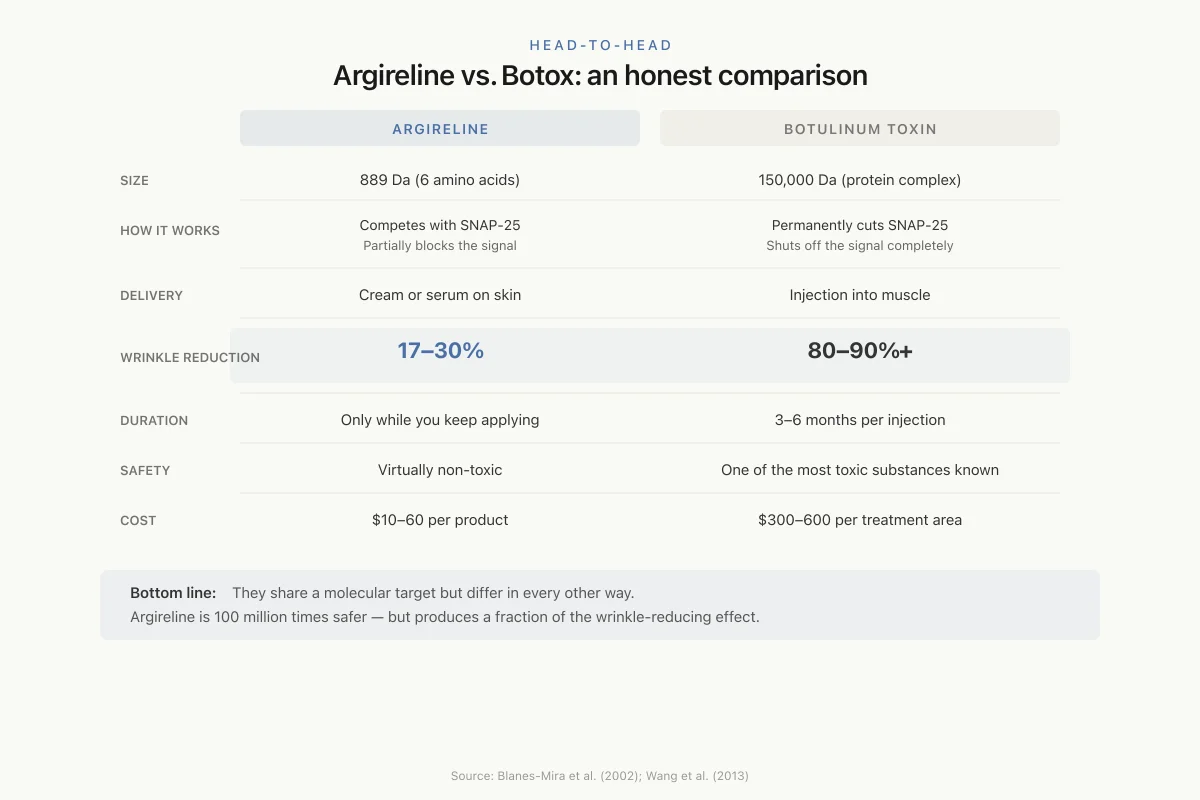Select the 17–30% wrinkle reduction value

tap(440, 351)
